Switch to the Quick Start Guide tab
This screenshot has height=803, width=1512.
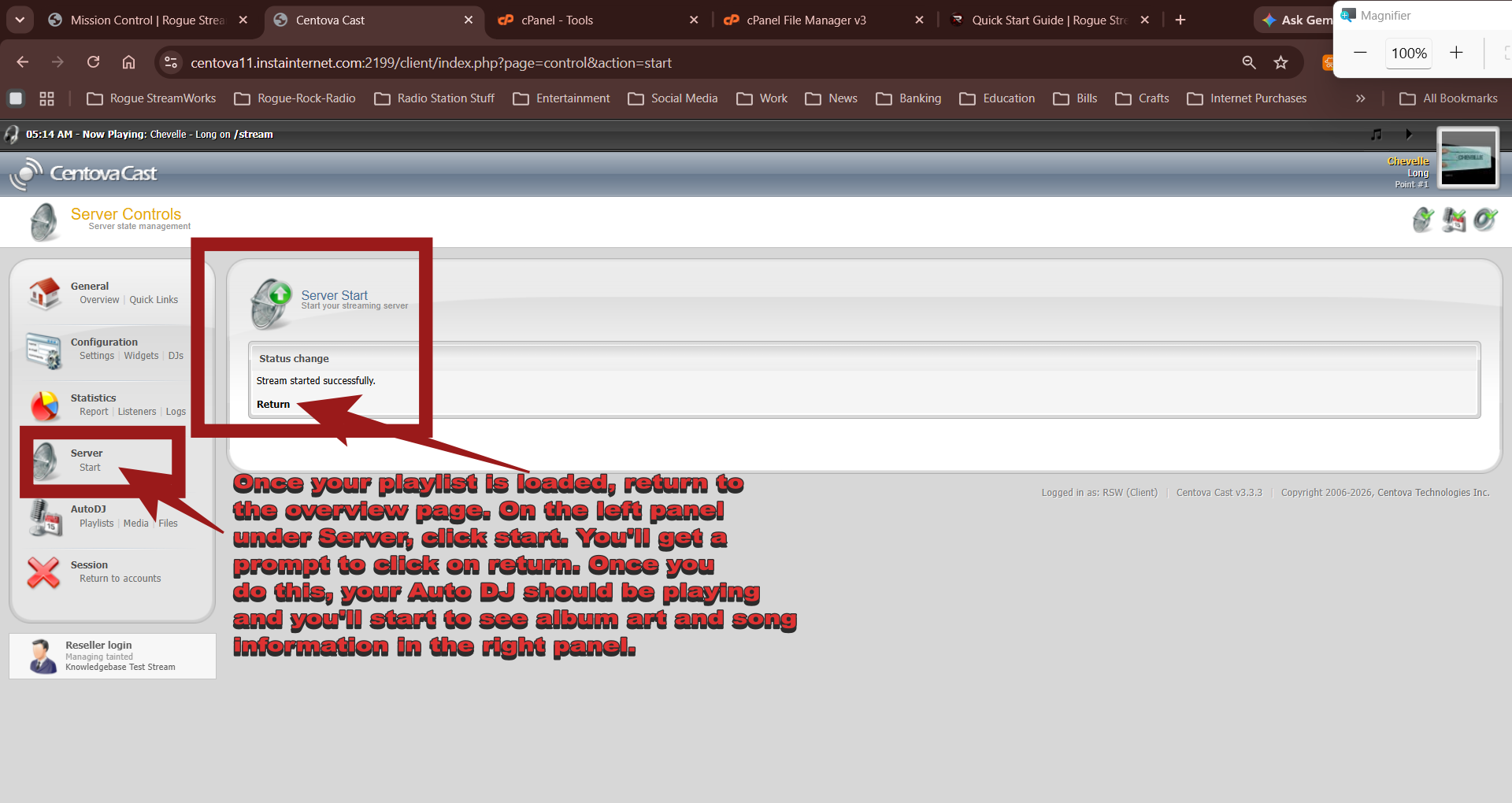1050,20
